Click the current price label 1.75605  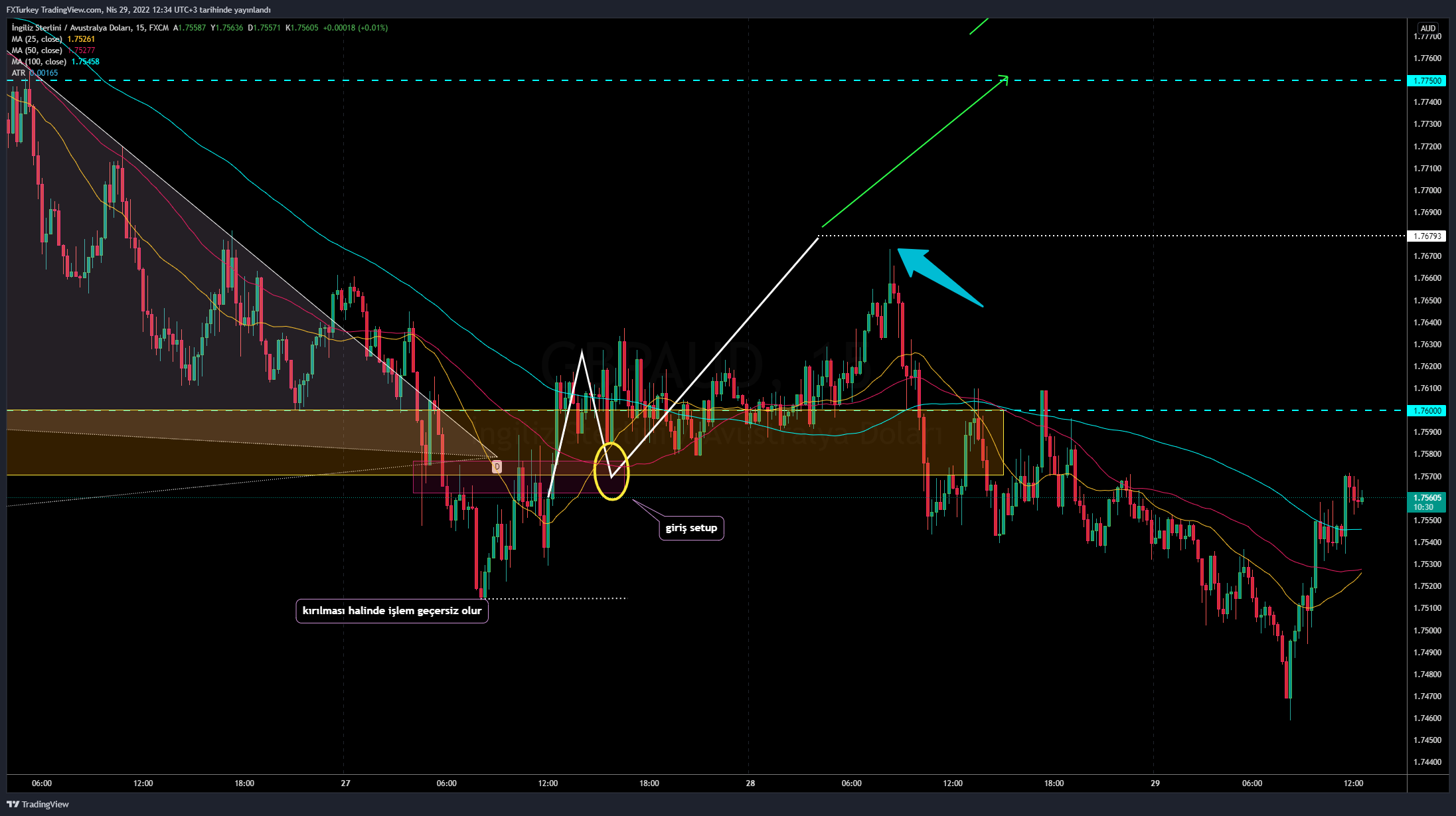pos(1427,498)
